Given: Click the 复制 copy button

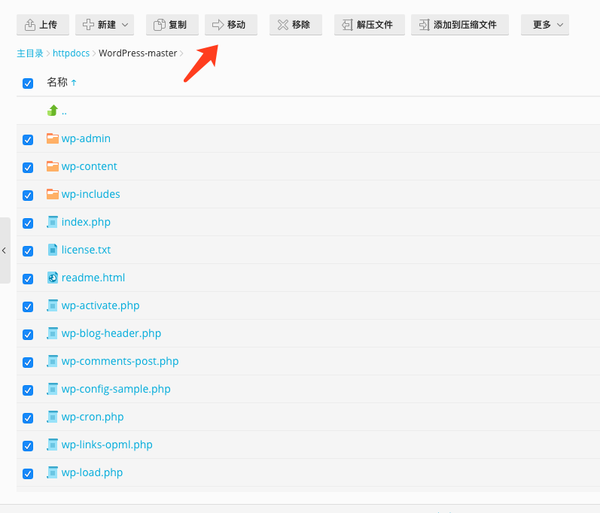Looking at the screenshot, I should click(x=172, y=25).
